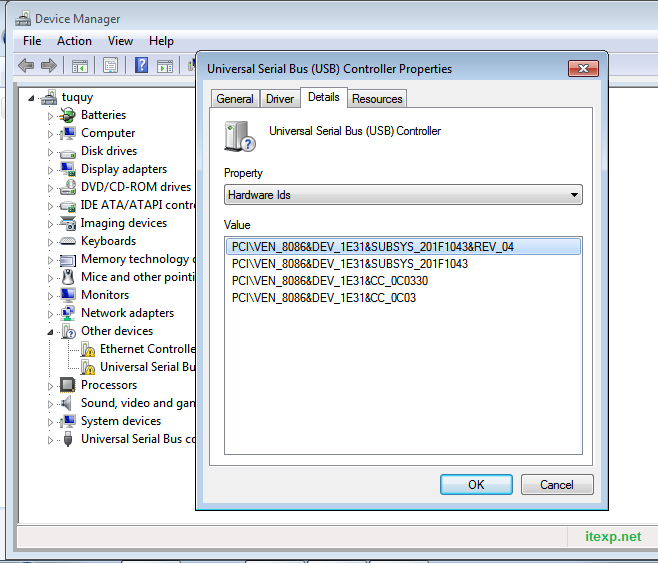Switch to the General tab
The image size is (658, 563).
tap(235, 99)
